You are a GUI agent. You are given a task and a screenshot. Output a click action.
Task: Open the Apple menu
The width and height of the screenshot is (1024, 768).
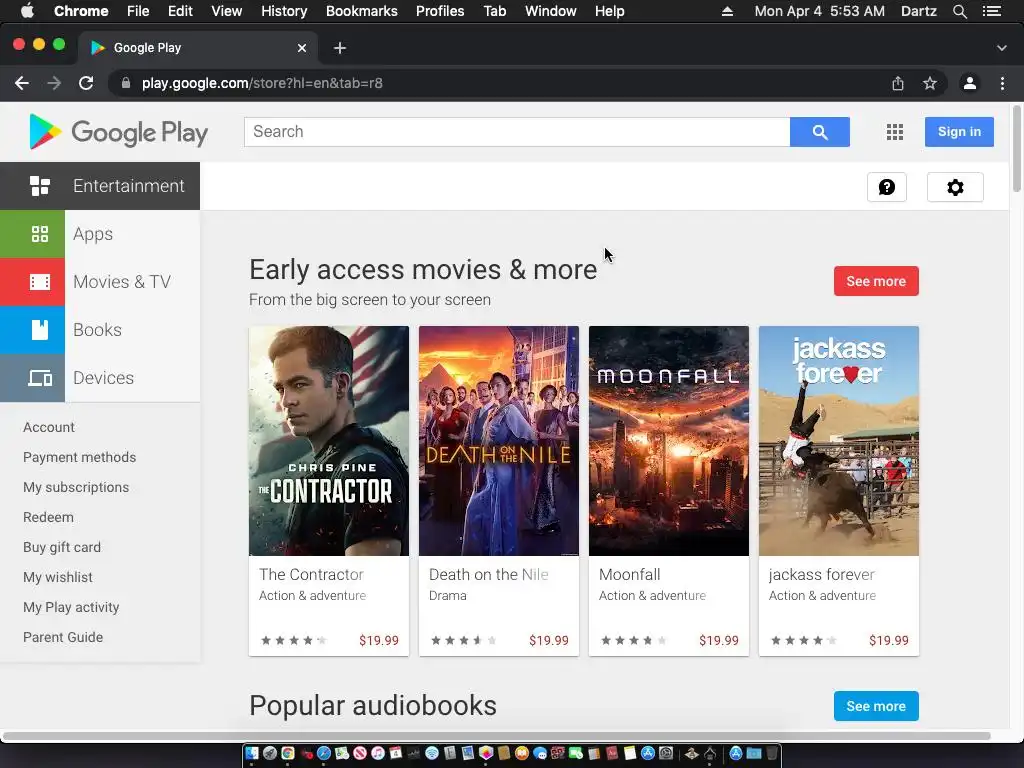tap(27, 11)
